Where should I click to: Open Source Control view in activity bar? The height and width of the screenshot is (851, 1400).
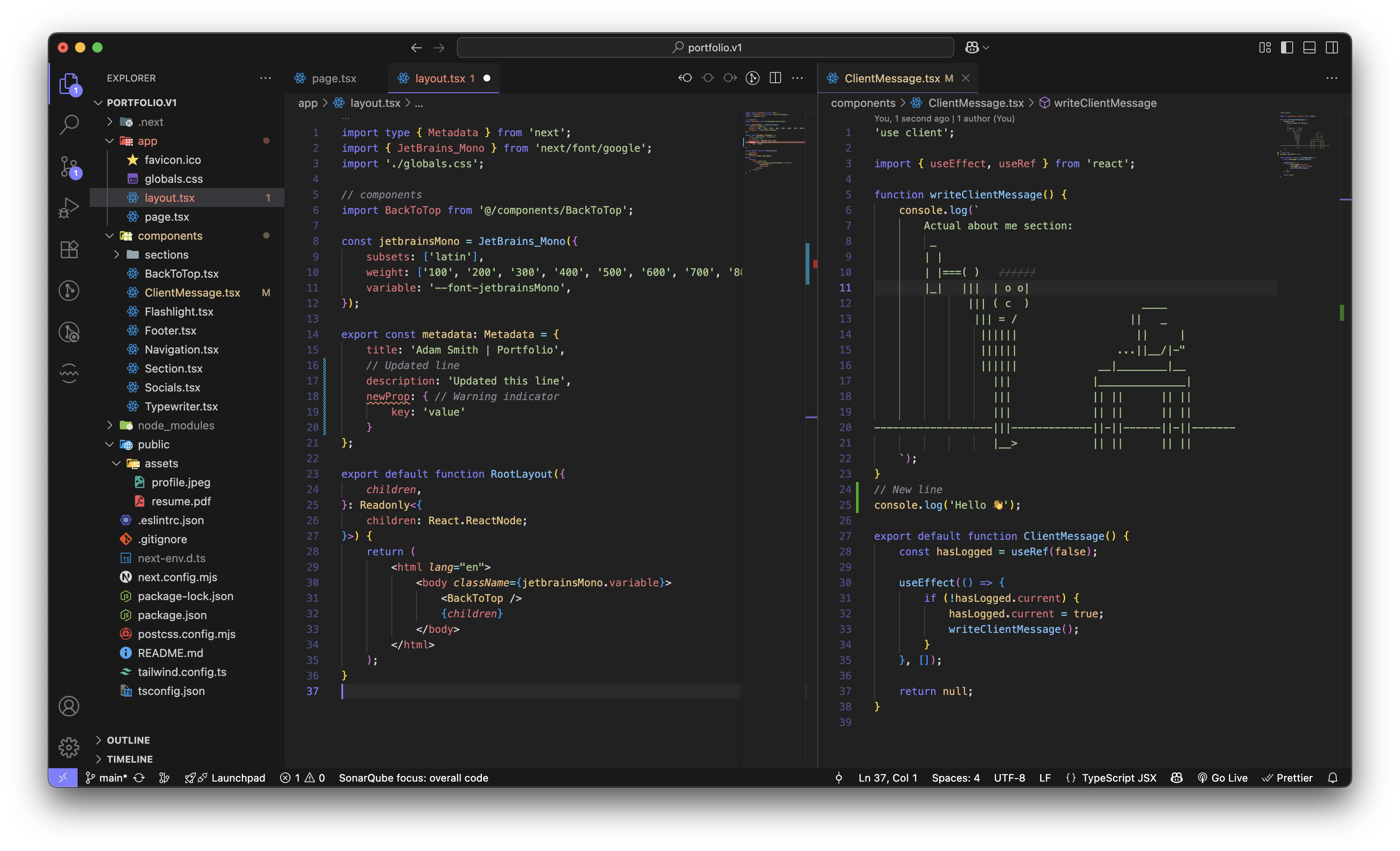[x=69, y=167]
